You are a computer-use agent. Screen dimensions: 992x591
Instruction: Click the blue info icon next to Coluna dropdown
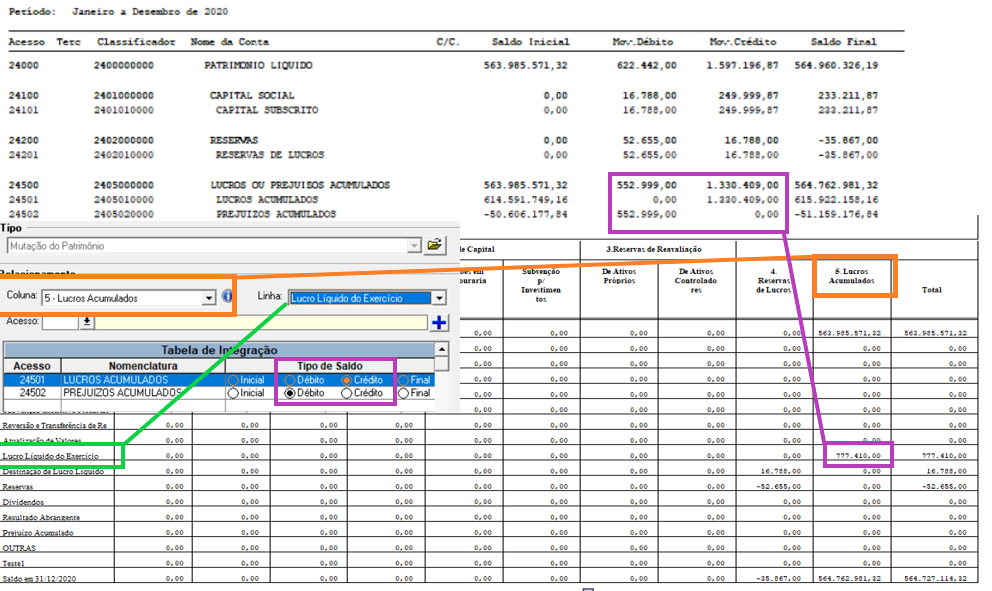click(227, 294)
